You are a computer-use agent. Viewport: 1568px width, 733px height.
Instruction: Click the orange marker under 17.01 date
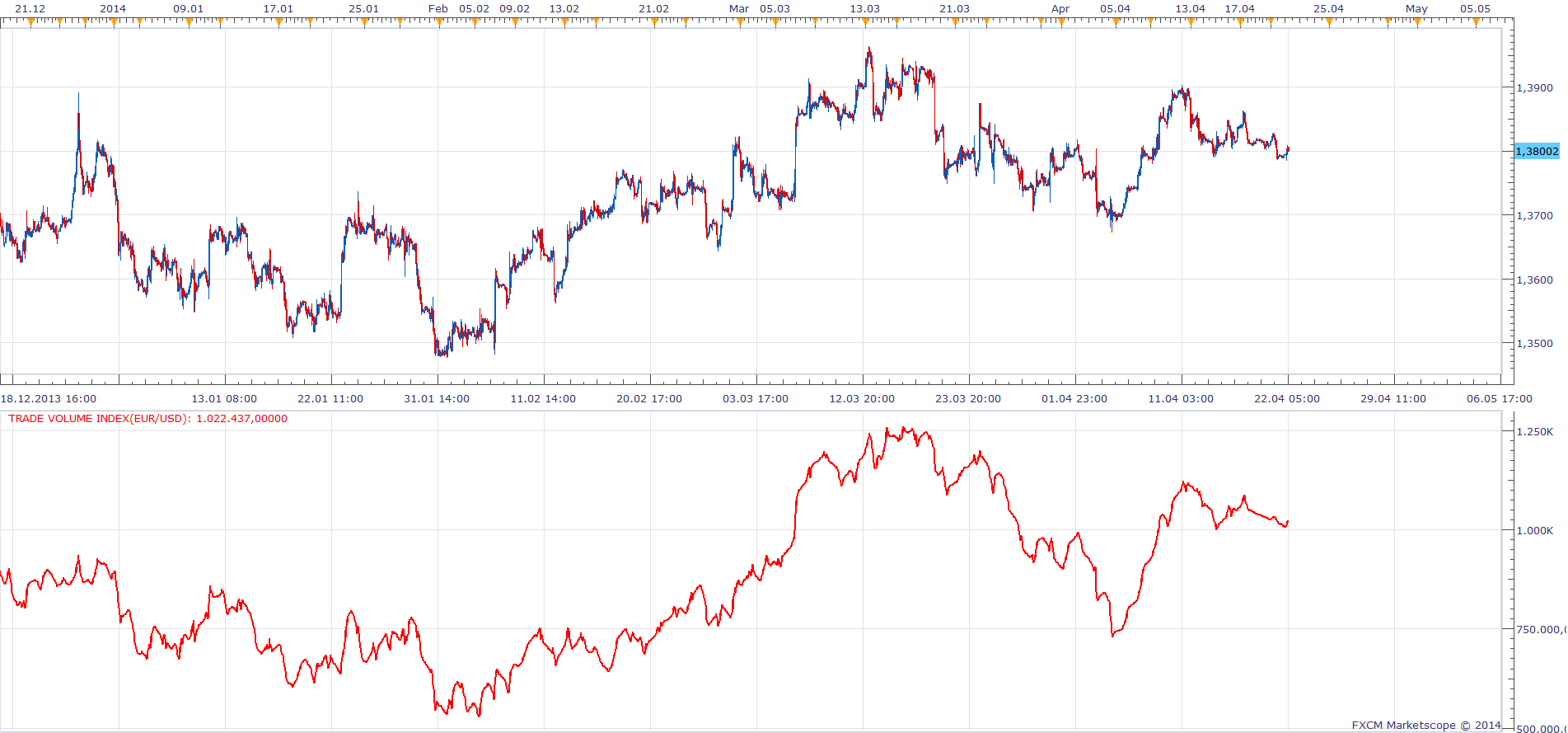278,22
